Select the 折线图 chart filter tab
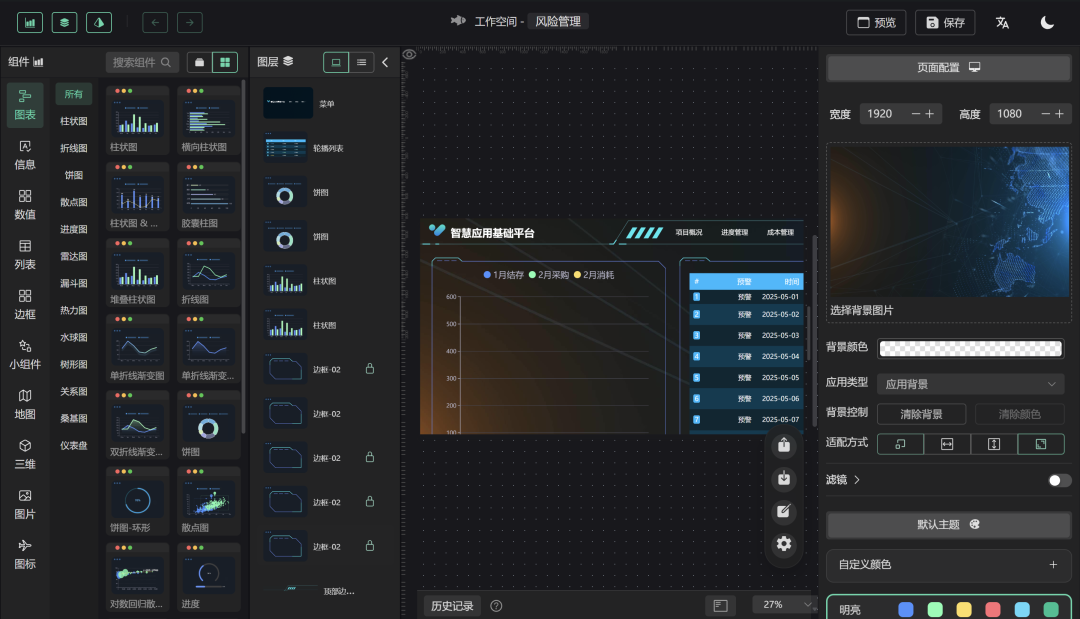 tap(74, 148)
